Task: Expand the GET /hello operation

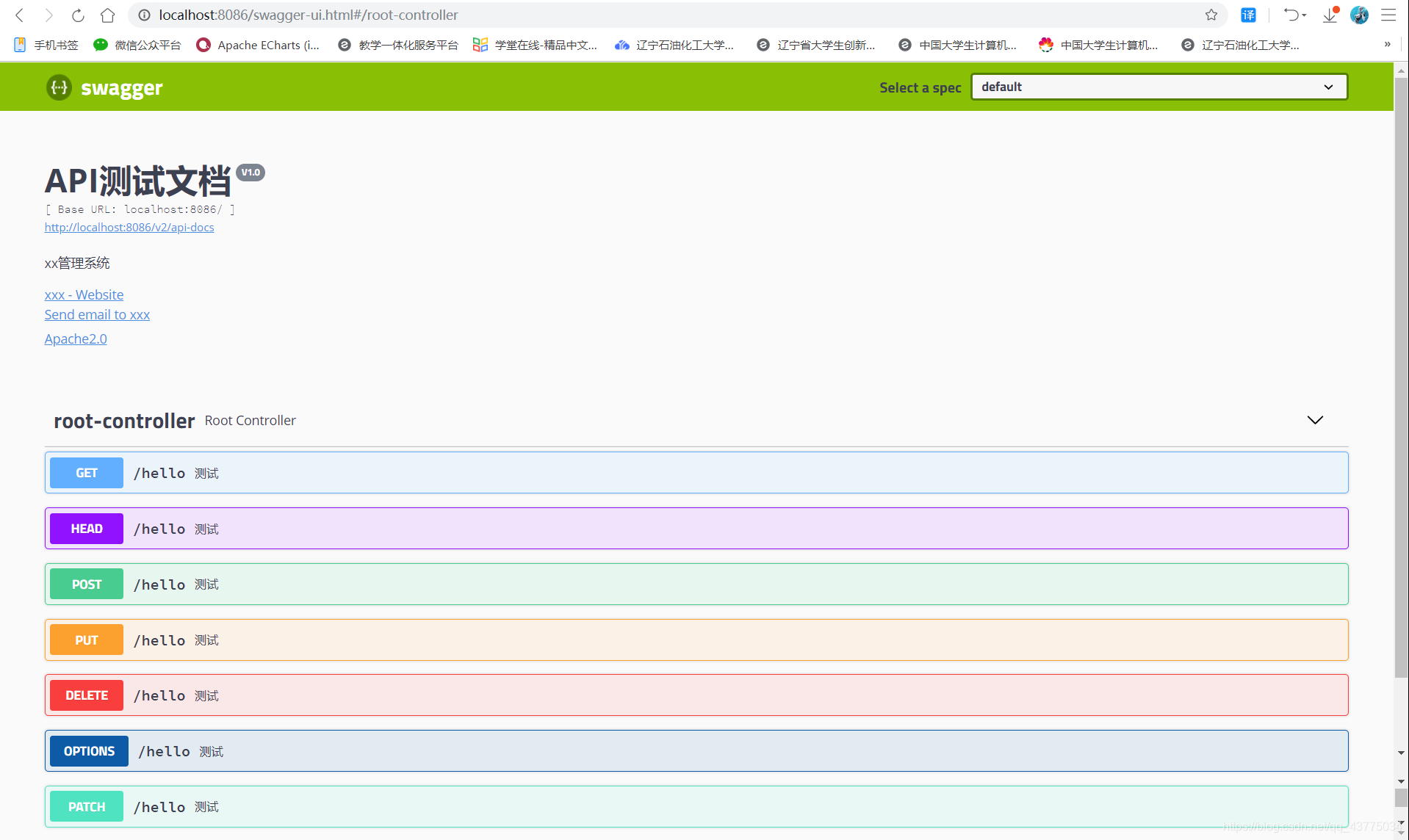Action: (696, 473)
